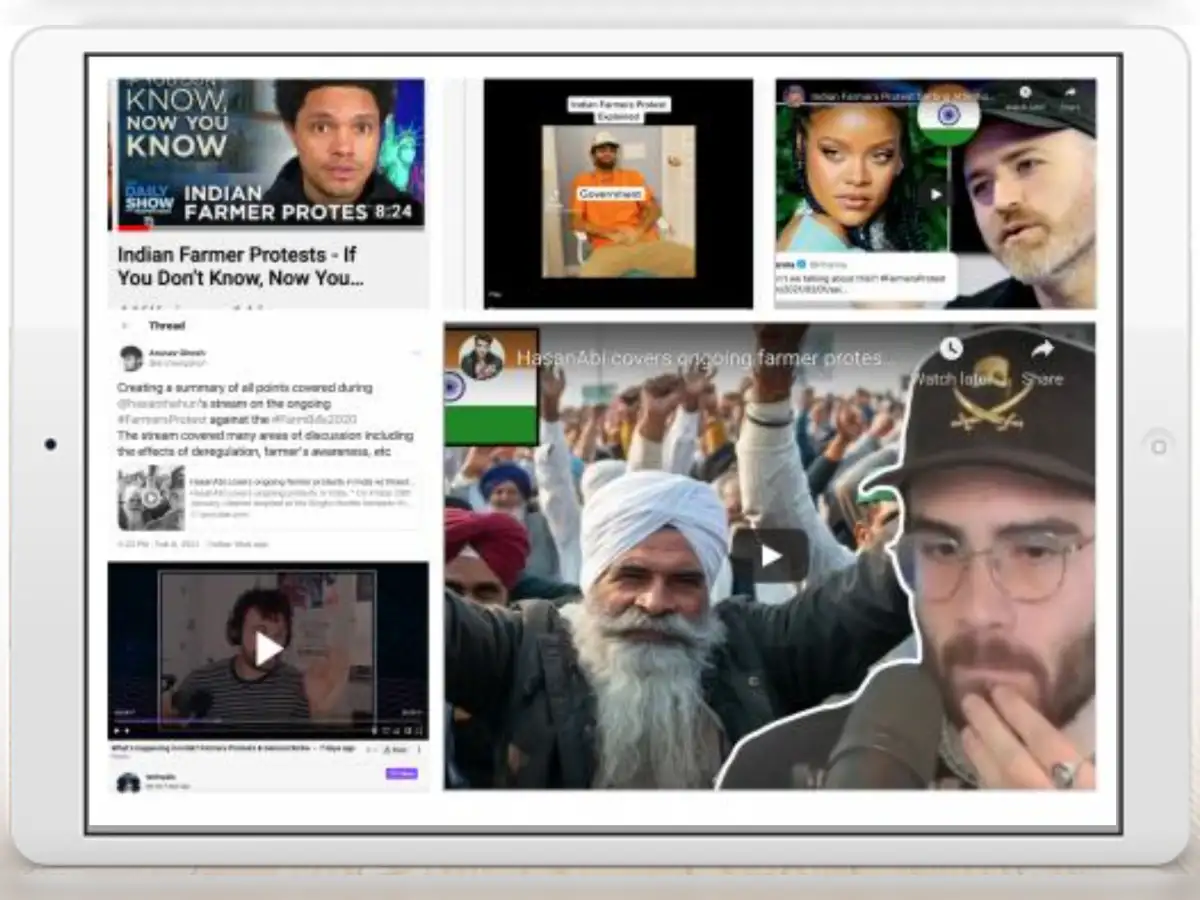Enter fullscreen on the bottom-left video player
The height and width of the screenshot is (900, 1200).
click(x=418, y=730)
